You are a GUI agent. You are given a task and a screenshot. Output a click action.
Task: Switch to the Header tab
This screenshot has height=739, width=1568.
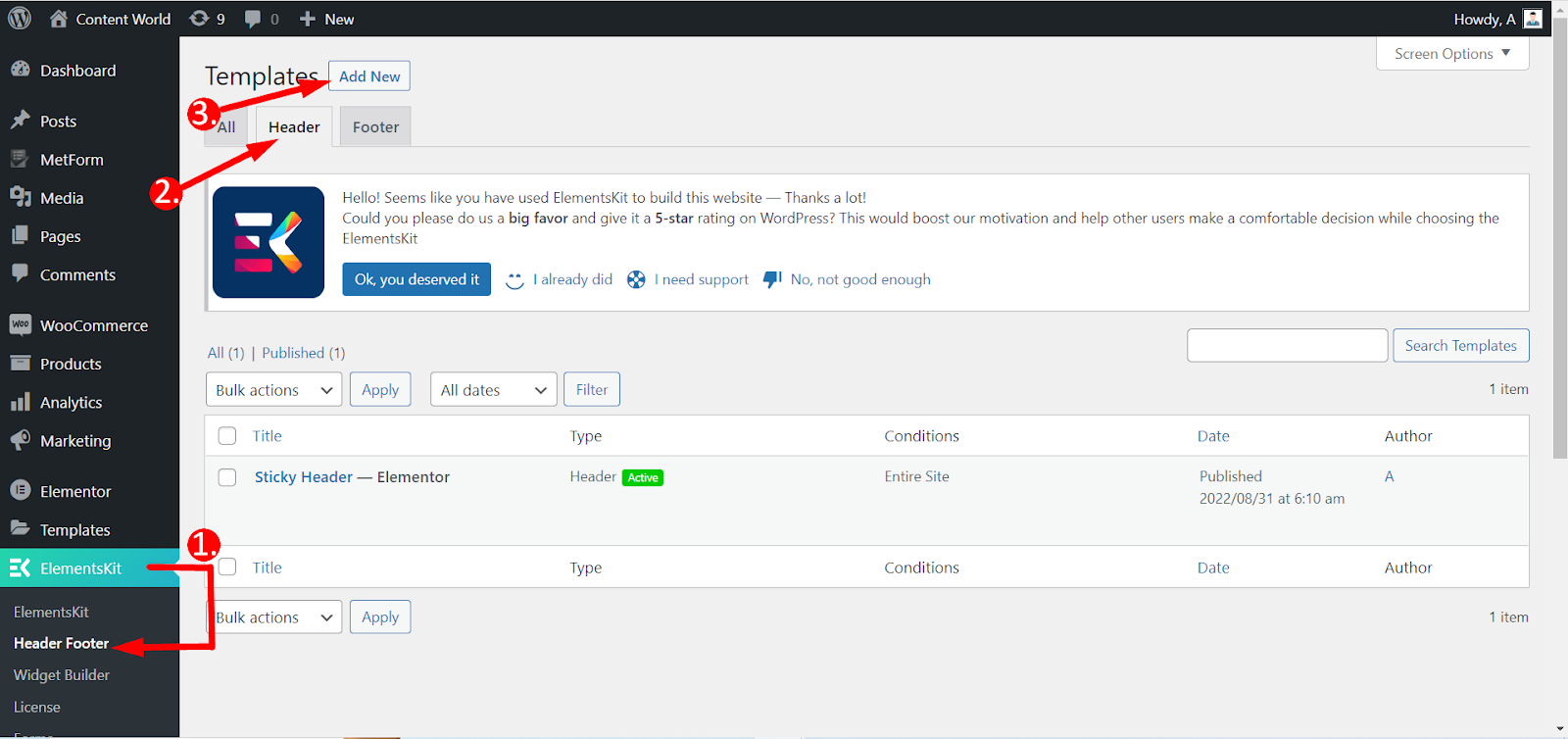point(294,127)
